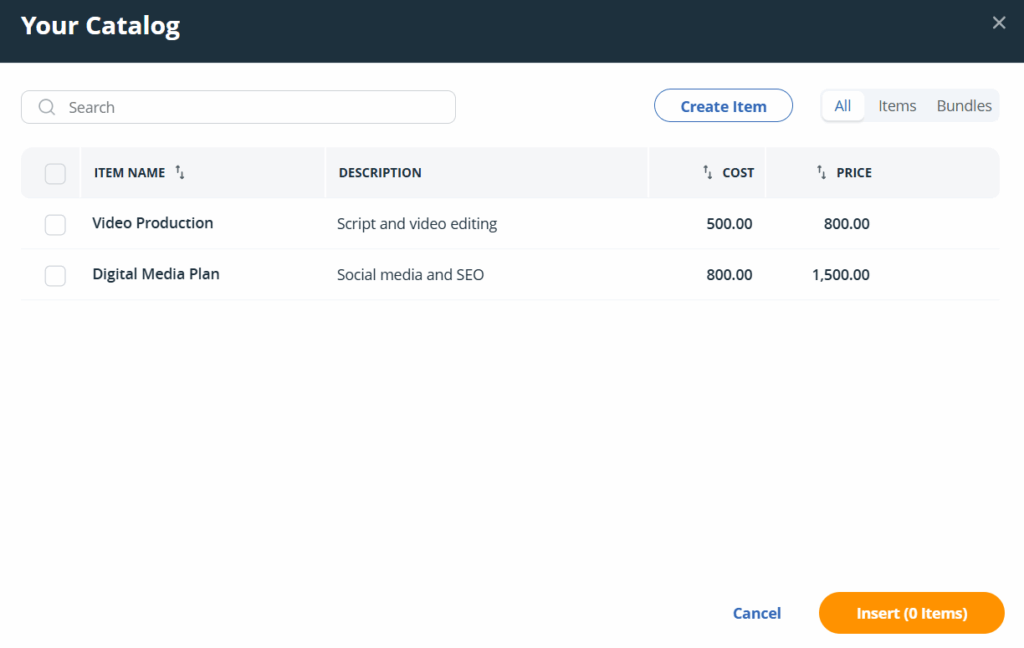Click the Cost column sort arrows
This screenshot has width=1024, height=648.
[708, 172]
